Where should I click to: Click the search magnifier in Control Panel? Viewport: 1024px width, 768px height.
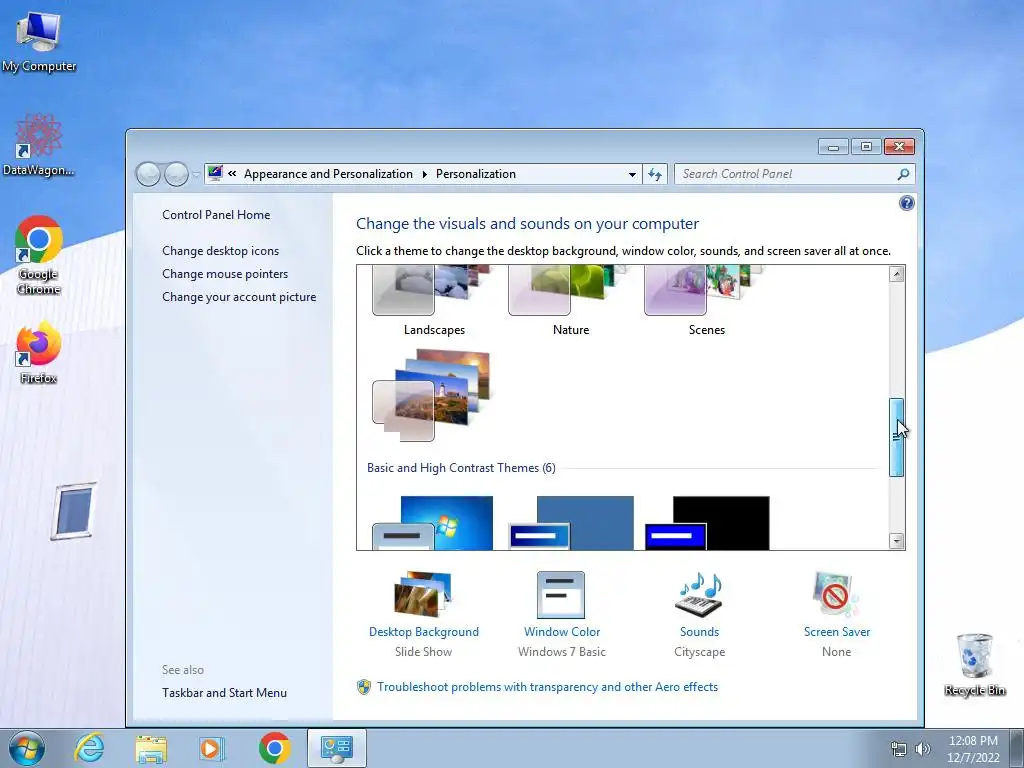click(x=903, y=174)
